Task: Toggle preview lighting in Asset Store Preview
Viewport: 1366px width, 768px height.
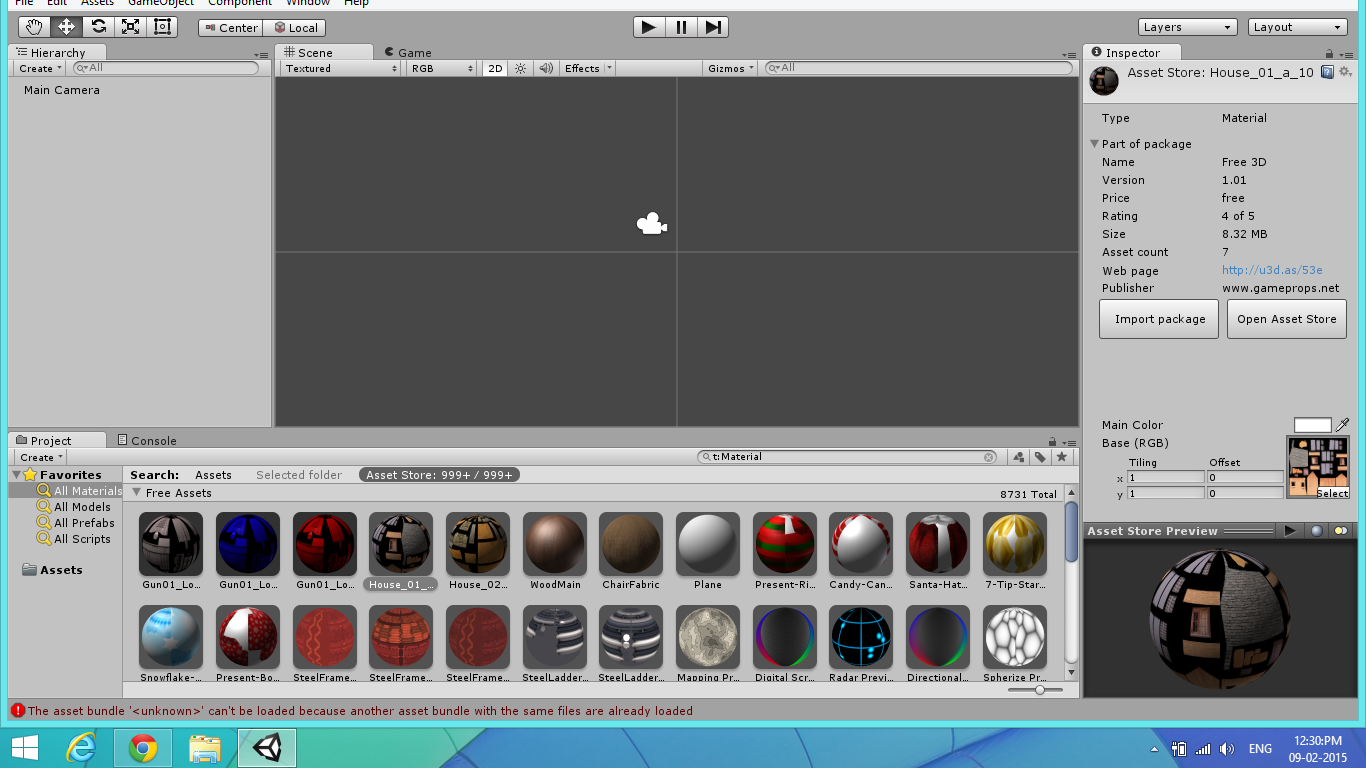Action: pos(1341,531)
